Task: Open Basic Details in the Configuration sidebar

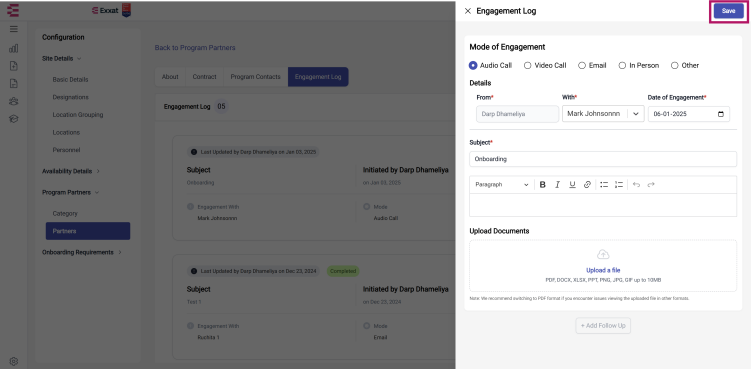Action: coord(70,80)
